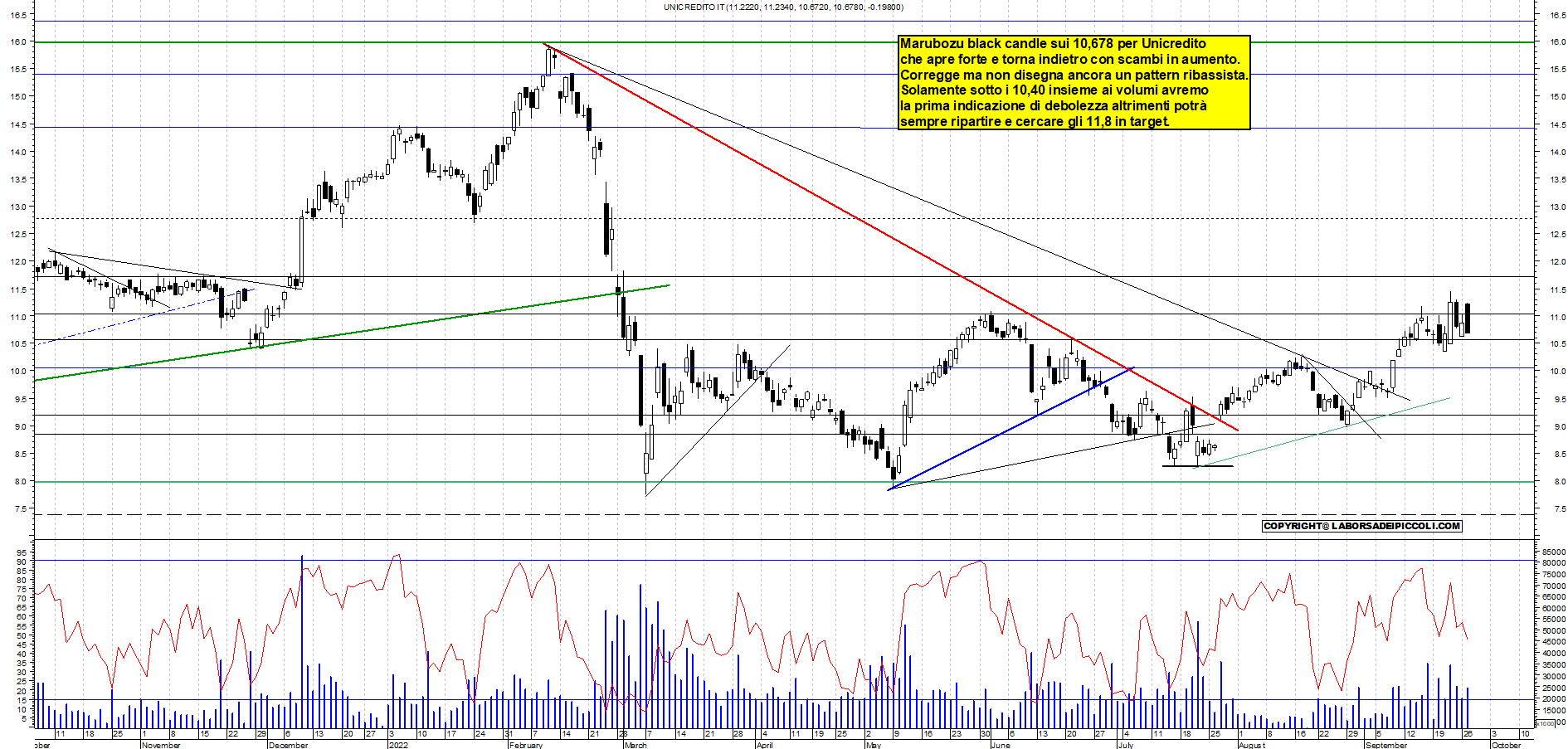Click the 50000 volume label on right axis
Image resolution: width=1568 pixels, height=749 pixels.
1553,630
